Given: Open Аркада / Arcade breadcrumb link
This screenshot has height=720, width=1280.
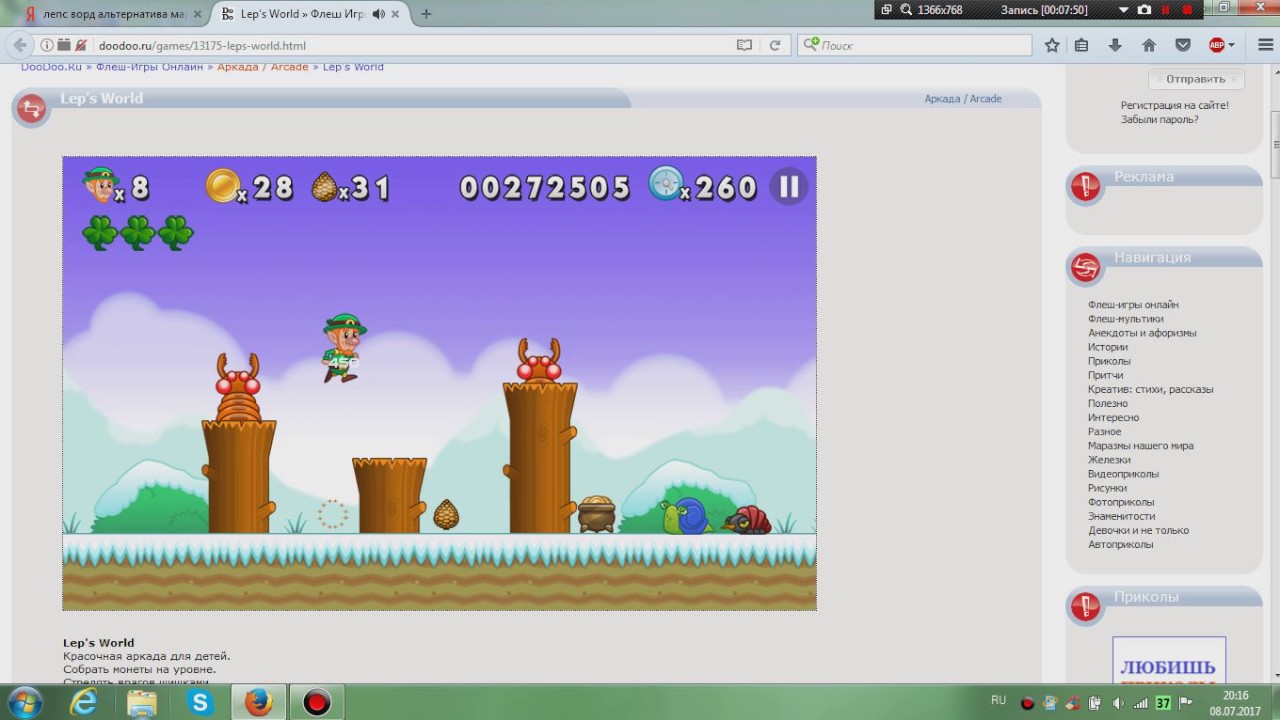Looking at the screenshot, I should tap(263, 67).
